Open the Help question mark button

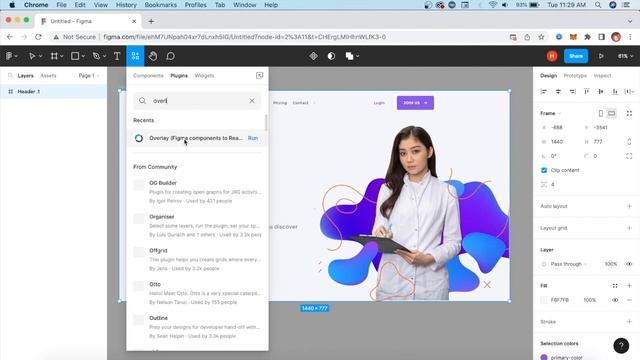[x=621, y=345]
